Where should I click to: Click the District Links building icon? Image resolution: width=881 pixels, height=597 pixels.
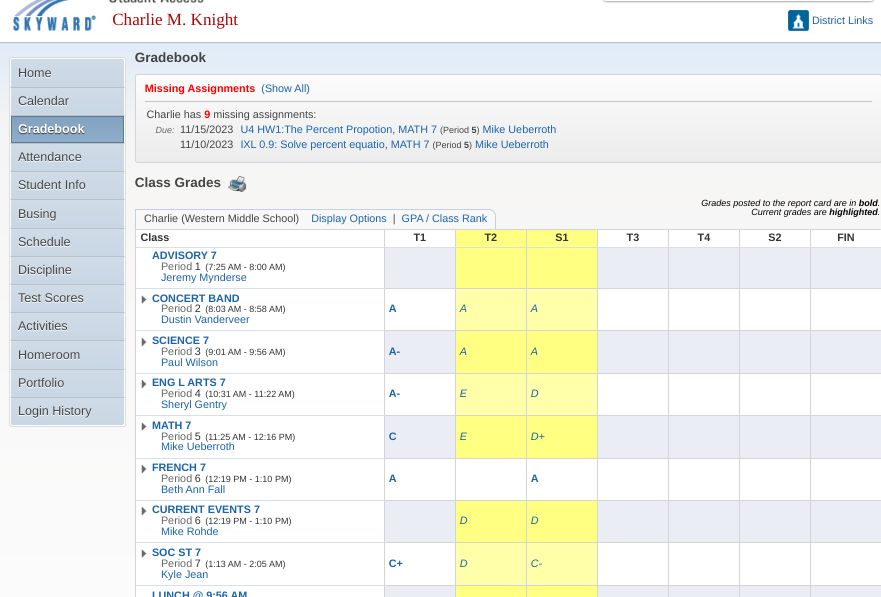(798, 21)
